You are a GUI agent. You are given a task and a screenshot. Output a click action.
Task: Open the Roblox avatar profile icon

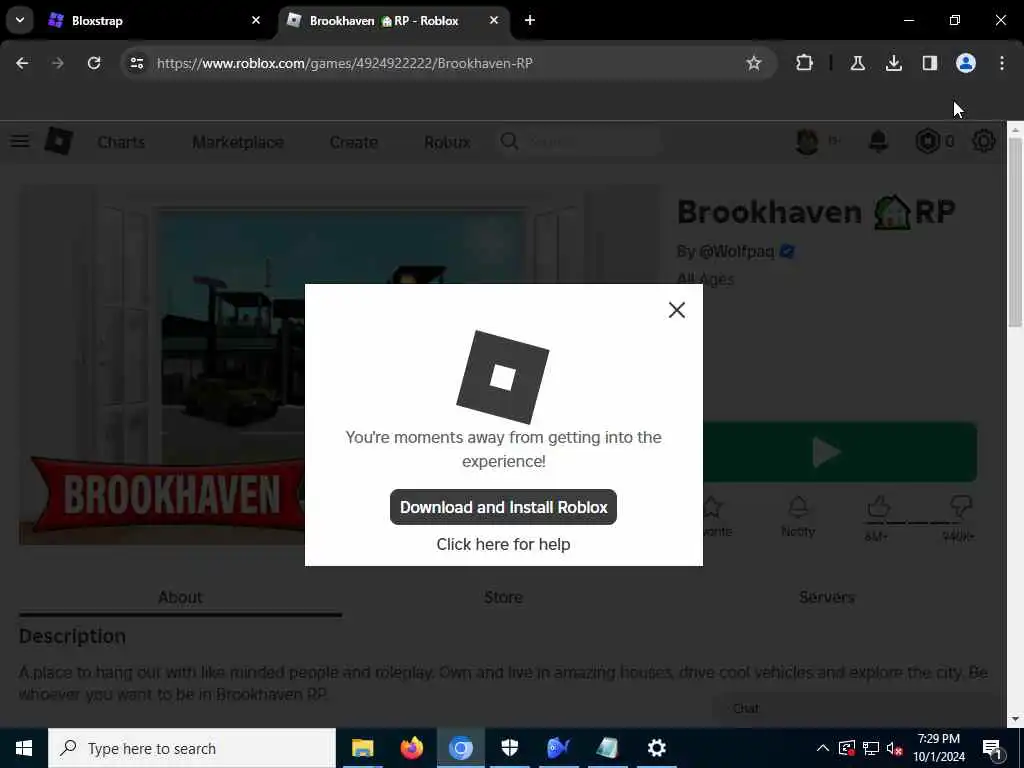tap(807, 141)
